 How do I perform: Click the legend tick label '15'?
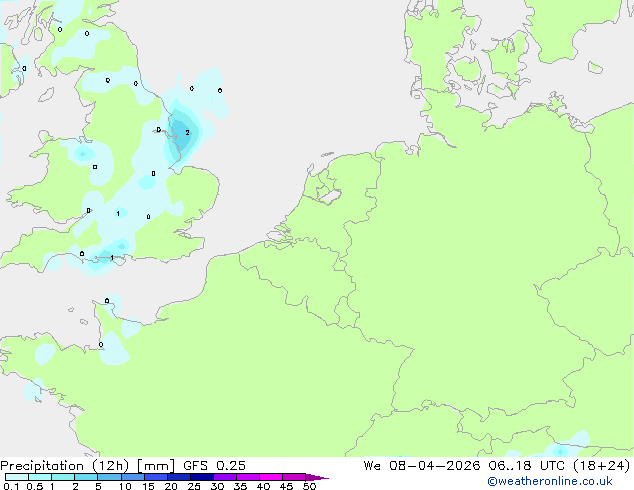coord(148,486)
